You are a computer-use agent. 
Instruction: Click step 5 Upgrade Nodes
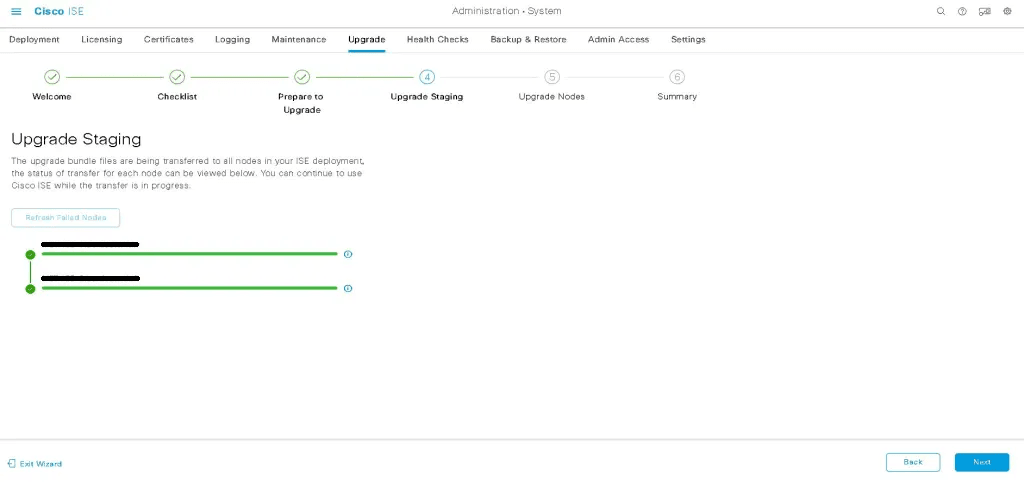552,77
